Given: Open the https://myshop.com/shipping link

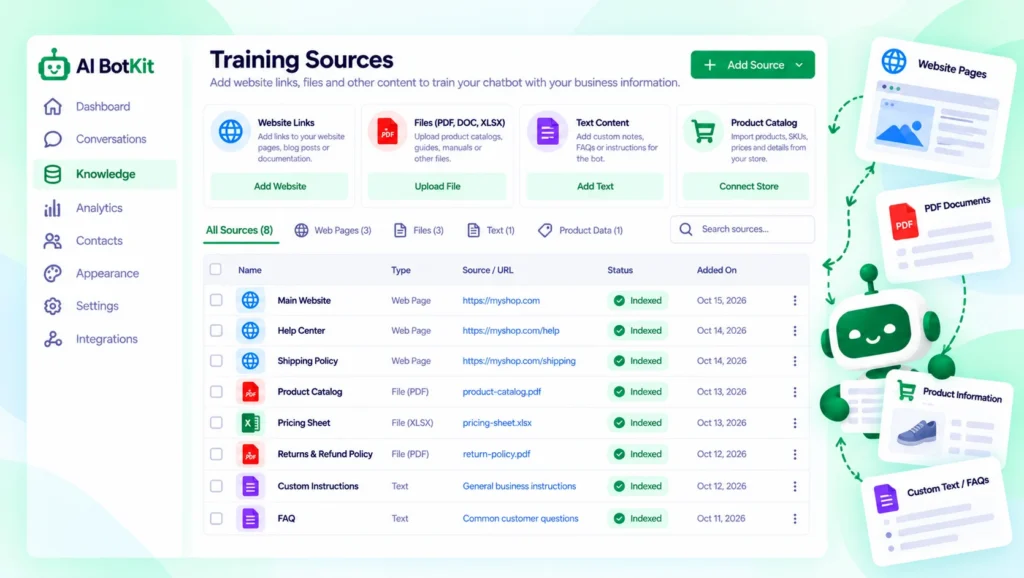Looking at the screenshot, I should 519,361.
